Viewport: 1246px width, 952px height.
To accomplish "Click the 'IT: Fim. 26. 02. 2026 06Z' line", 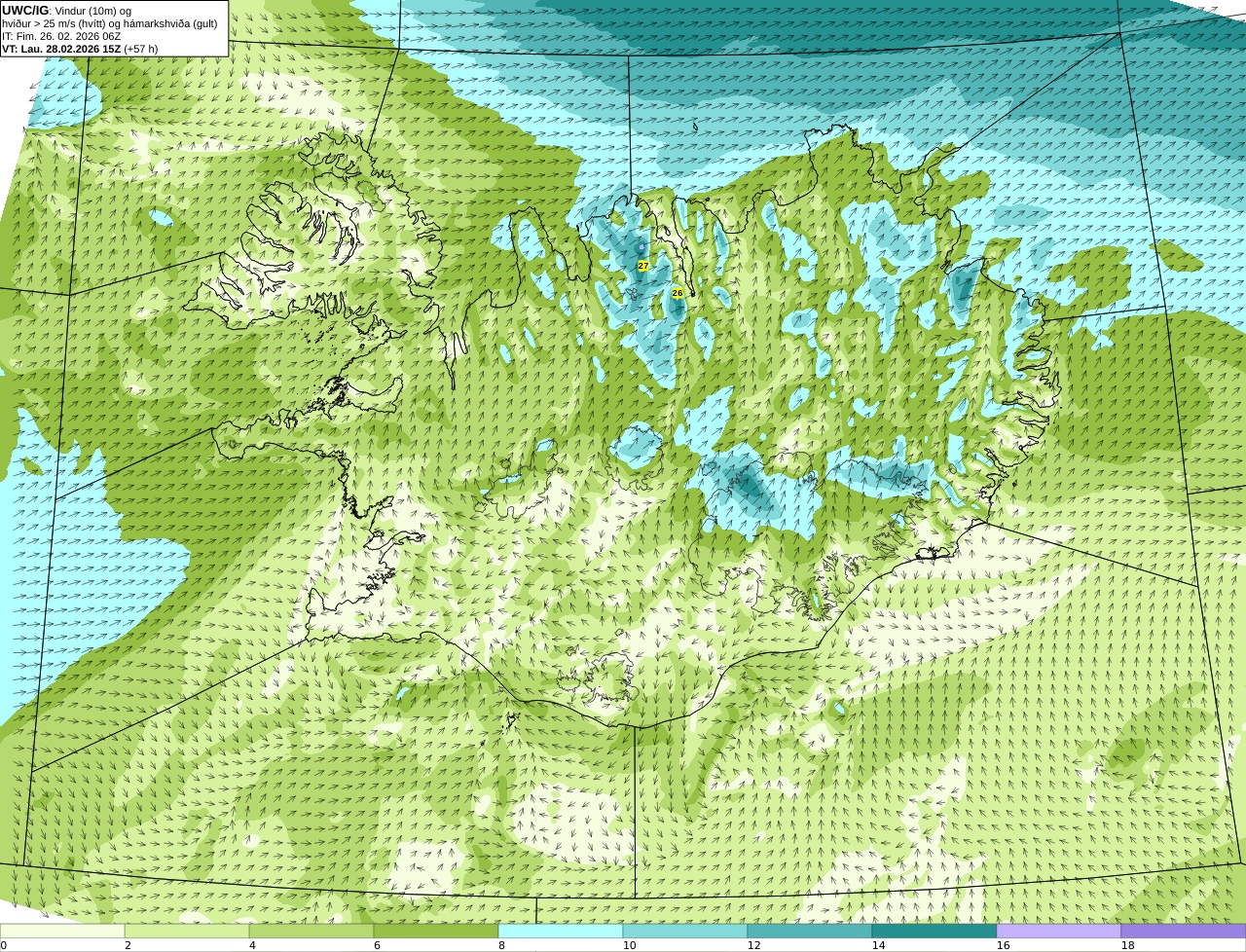I will 61,36.
